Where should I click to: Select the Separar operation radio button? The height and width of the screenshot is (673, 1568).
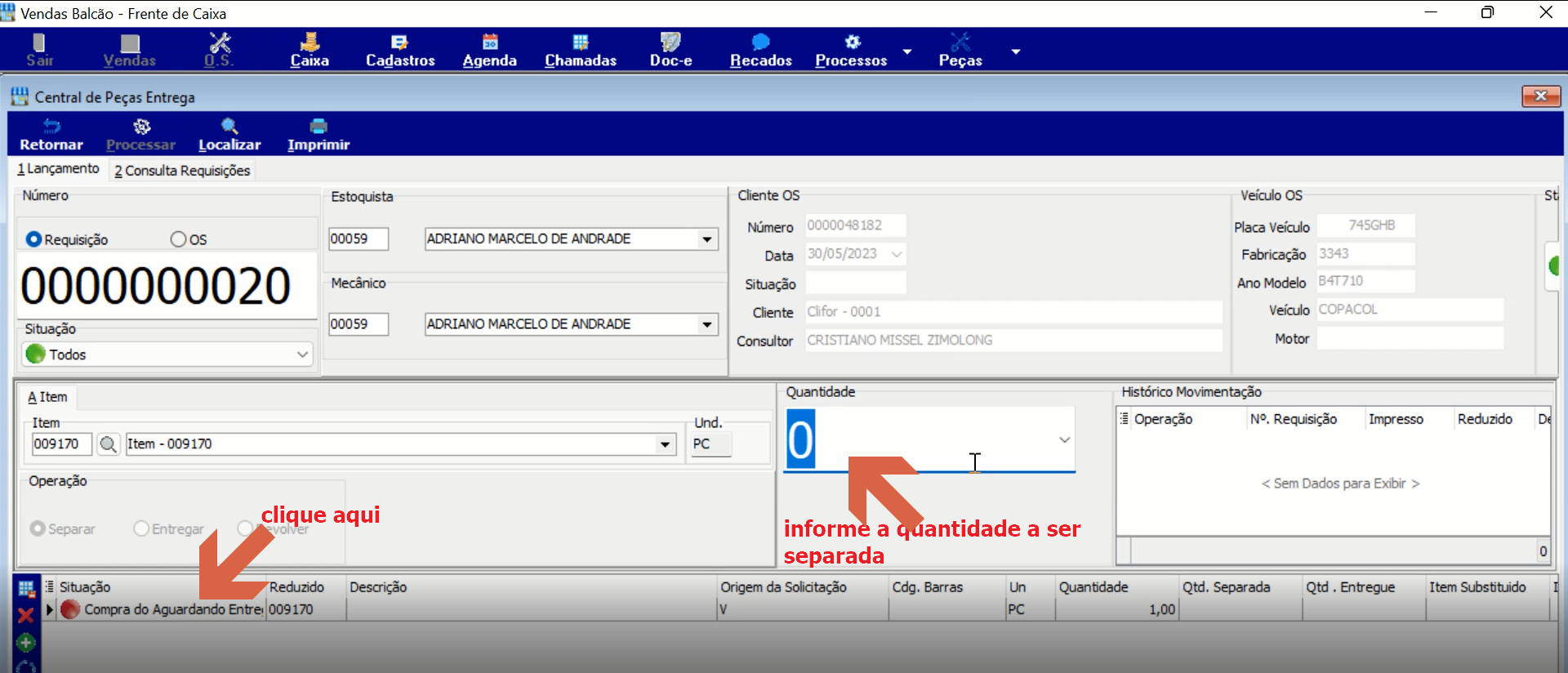[37, 528]
